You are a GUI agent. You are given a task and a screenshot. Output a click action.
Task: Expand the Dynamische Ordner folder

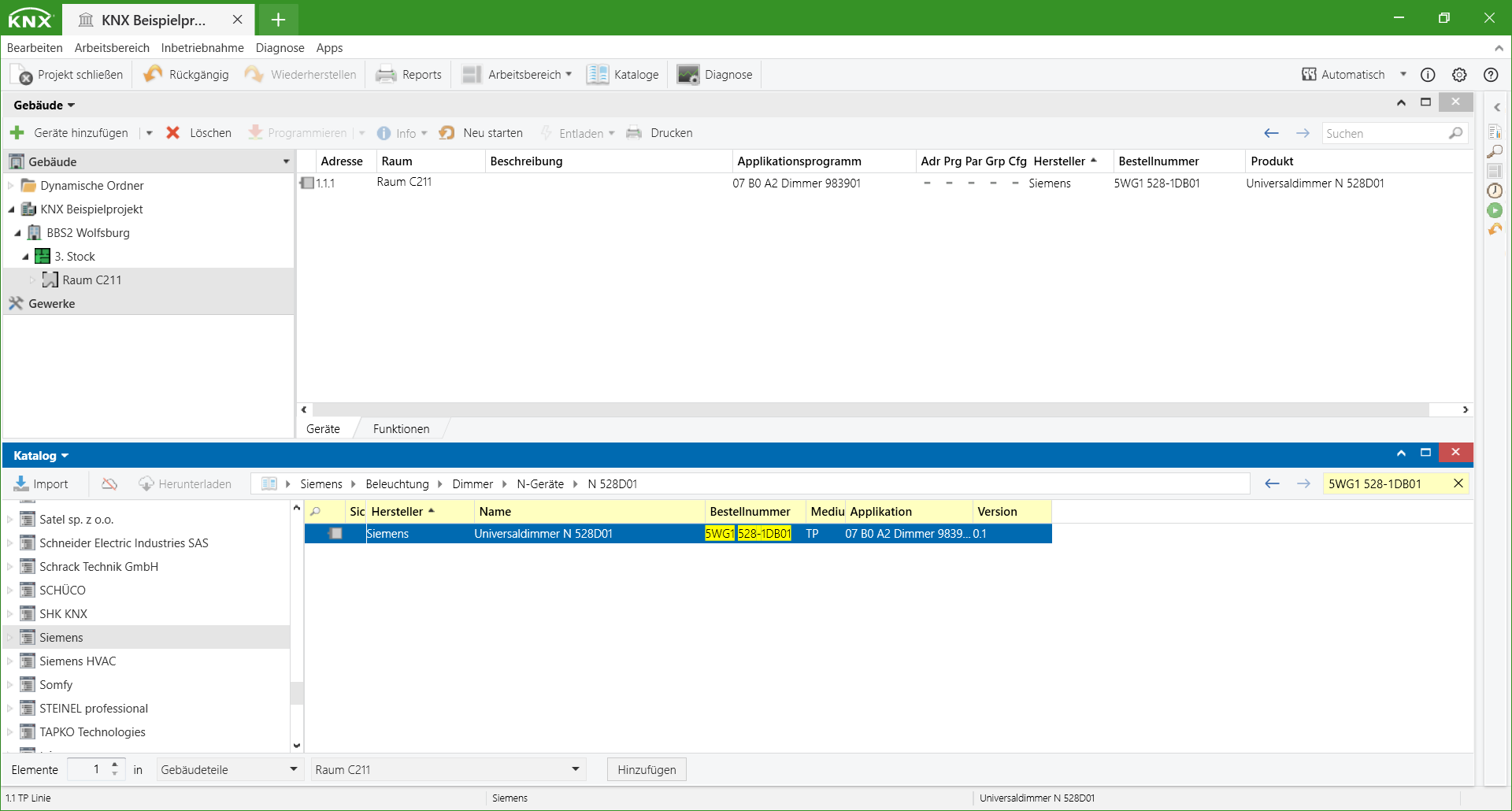point(11,186)
